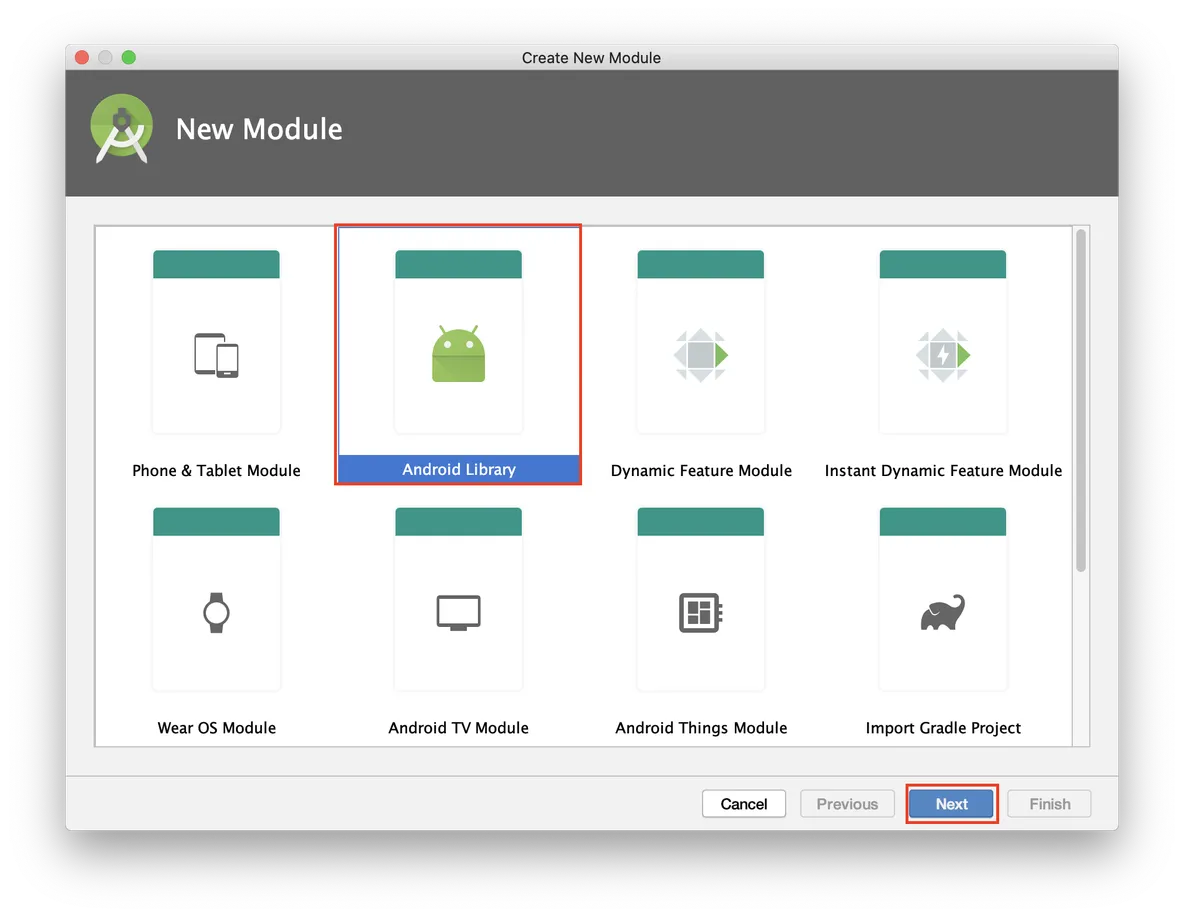1184x917 pixels.
Task: Close the Create New Module window
Action: [82, 57]
